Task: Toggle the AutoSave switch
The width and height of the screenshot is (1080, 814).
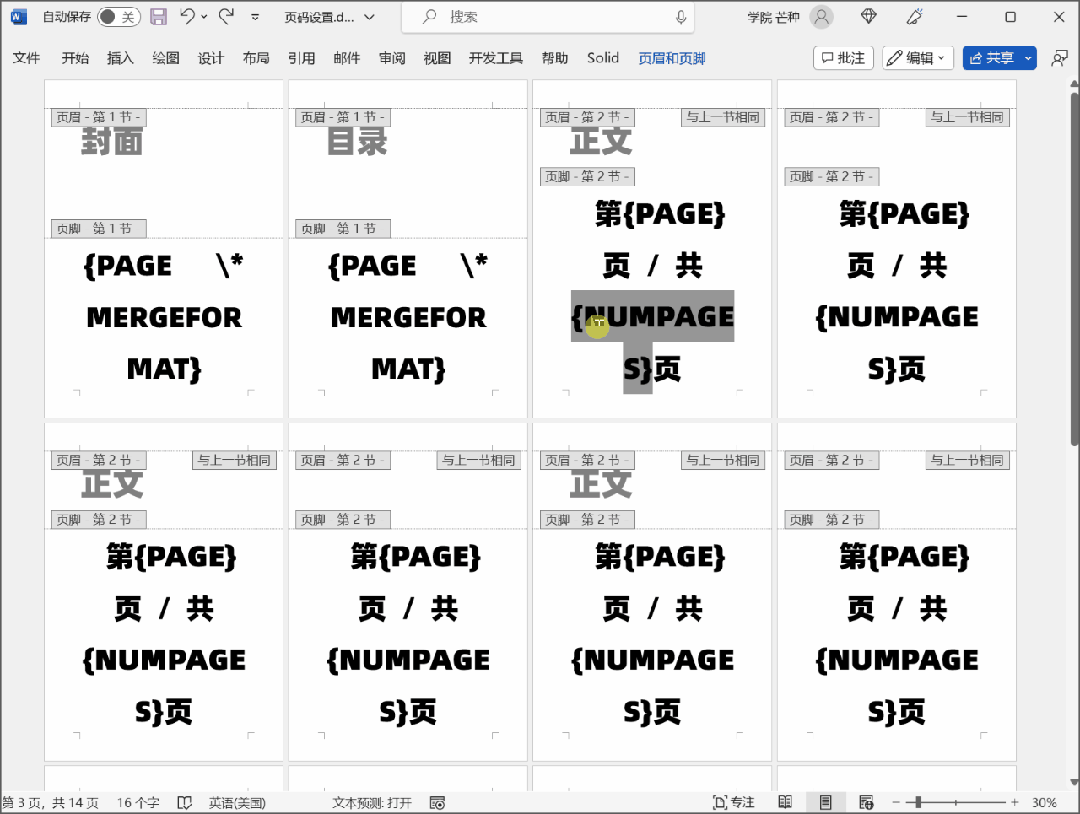Action: [118, 17]
